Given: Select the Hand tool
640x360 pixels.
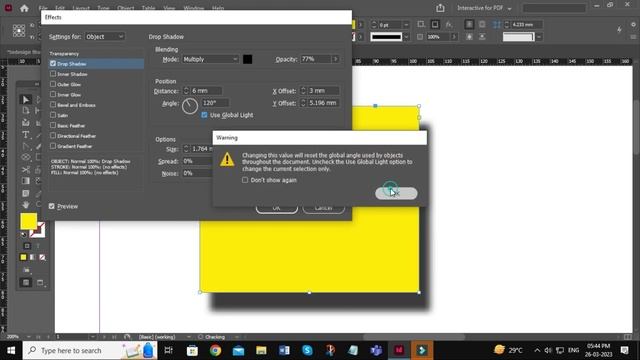Looking at the screenshot, I should click(25, 204).
